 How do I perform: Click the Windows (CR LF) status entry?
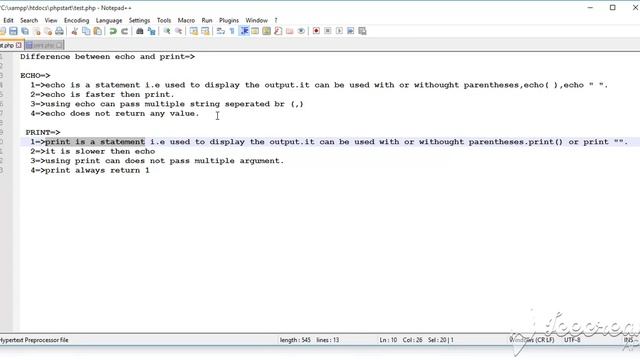[531, 340]
